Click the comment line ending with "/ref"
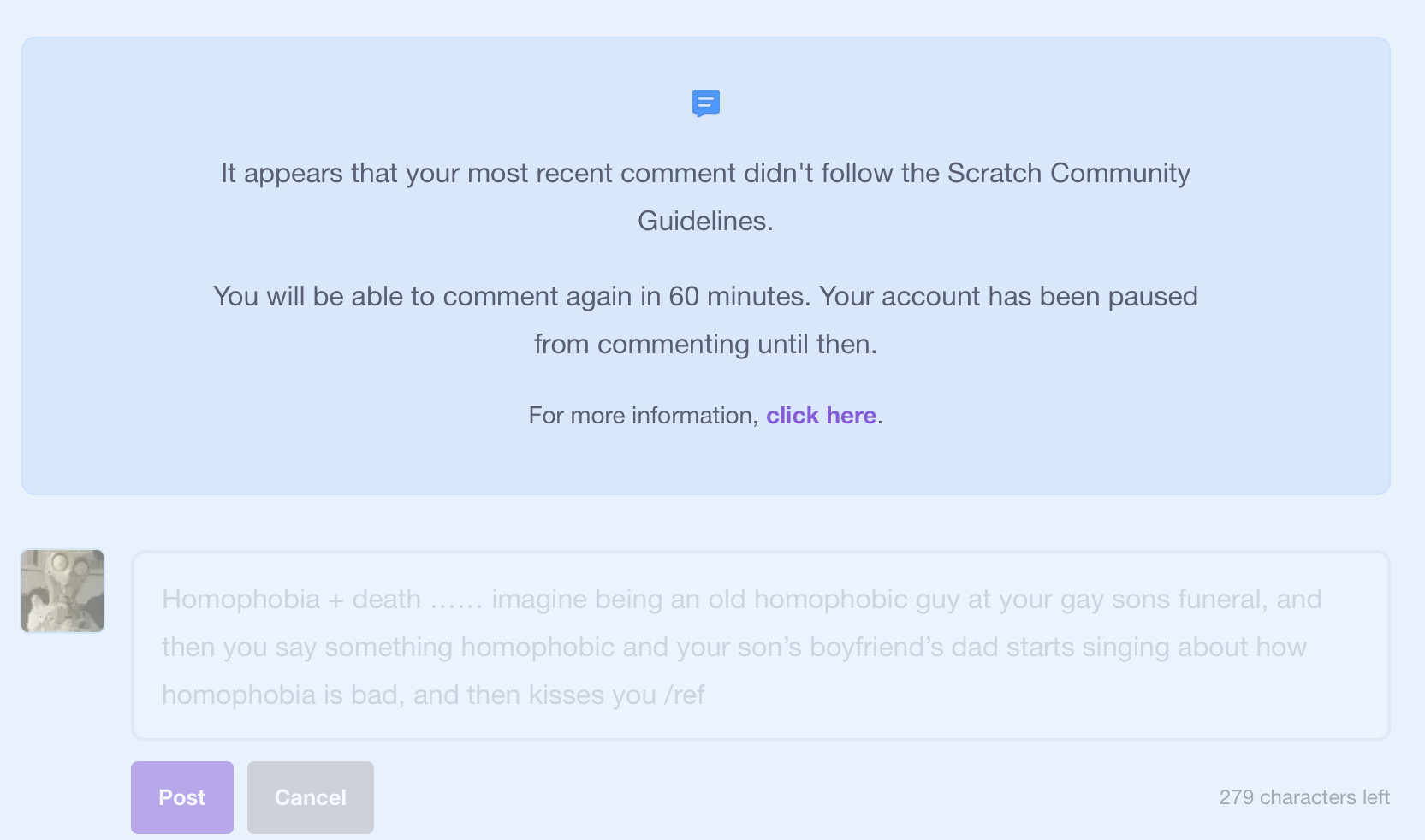This screenshot has height=840, width=1425. (432, 695)
